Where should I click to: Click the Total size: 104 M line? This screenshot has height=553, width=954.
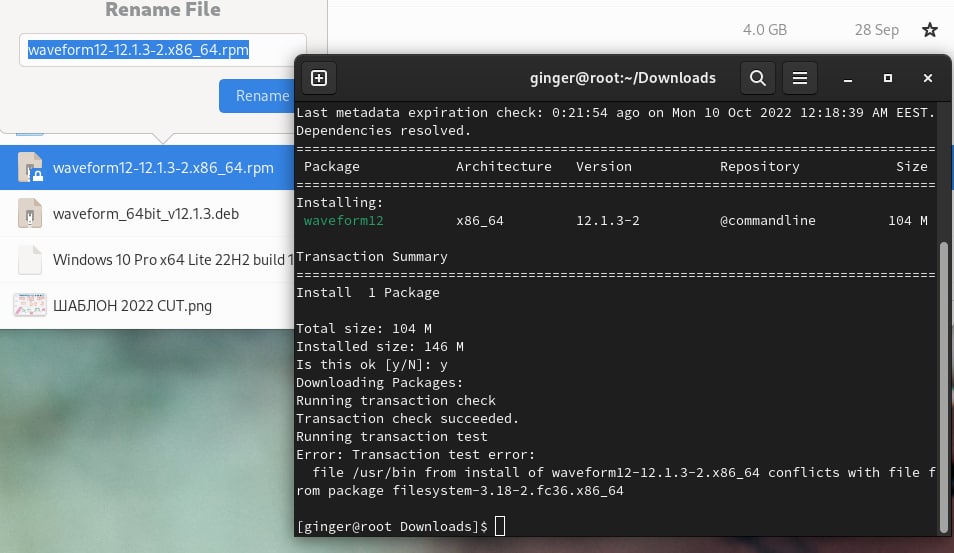click(x=364, y=329)
